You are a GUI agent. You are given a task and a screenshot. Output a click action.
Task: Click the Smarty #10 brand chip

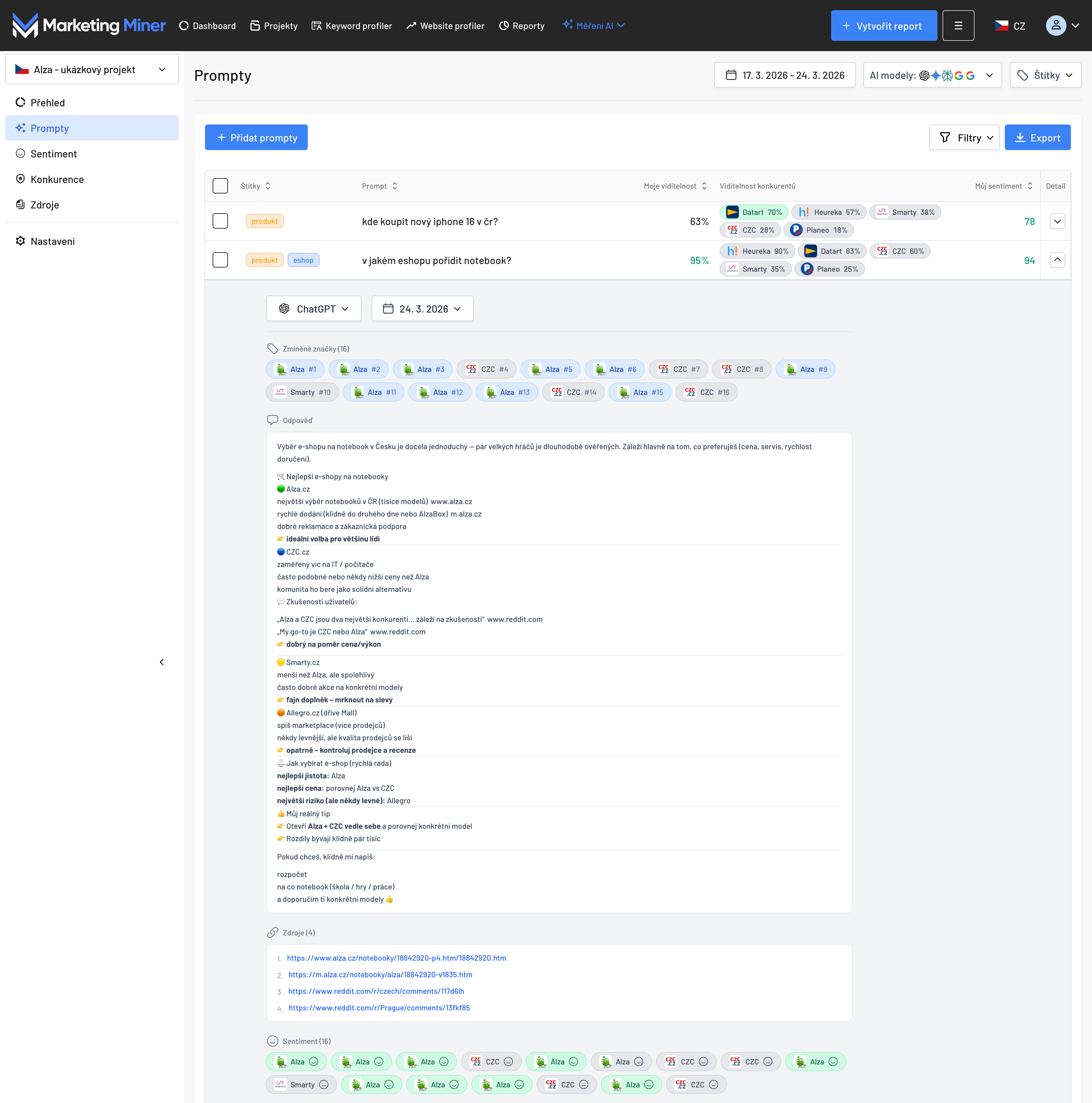point(302,392)
